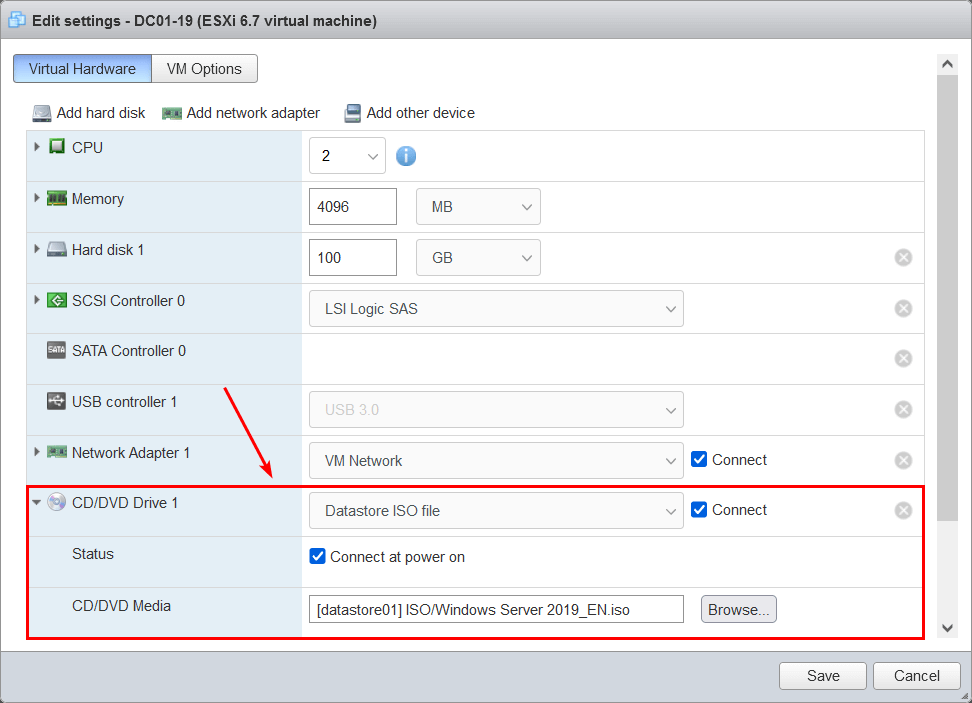Click the CPU info icon
972x703 pixels.
tap(406, 156)
